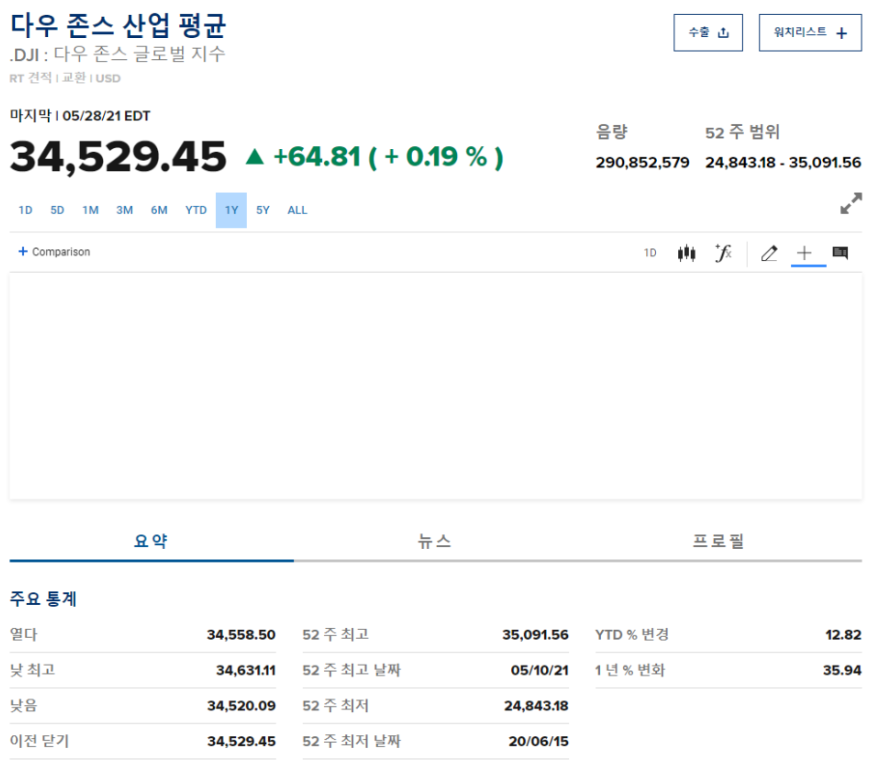This screenshot has width=869, height=767.
Task: Click the empty chart area
Action: tap(436, 386)
